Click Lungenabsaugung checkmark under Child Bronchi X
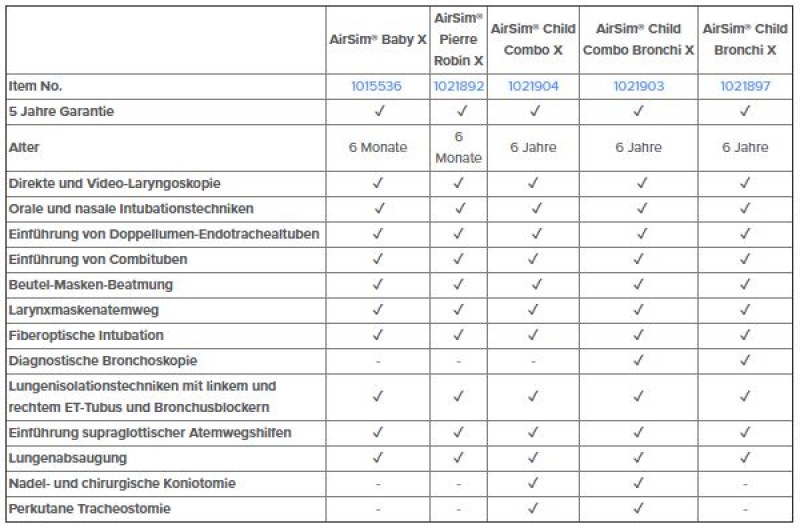Image resolution: width=800 pixels, height=528 pixels. pyautogui.click(x=745, y=458)
